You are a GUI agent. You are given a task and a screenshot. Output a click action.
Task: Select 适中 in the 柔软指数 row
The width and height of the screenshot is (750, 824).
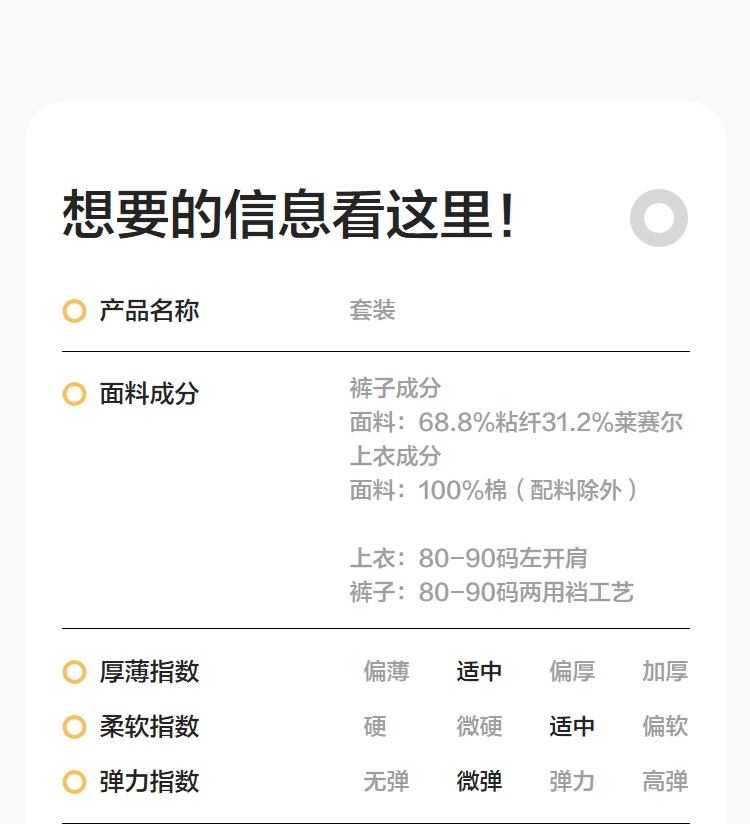tap(572, 727)
